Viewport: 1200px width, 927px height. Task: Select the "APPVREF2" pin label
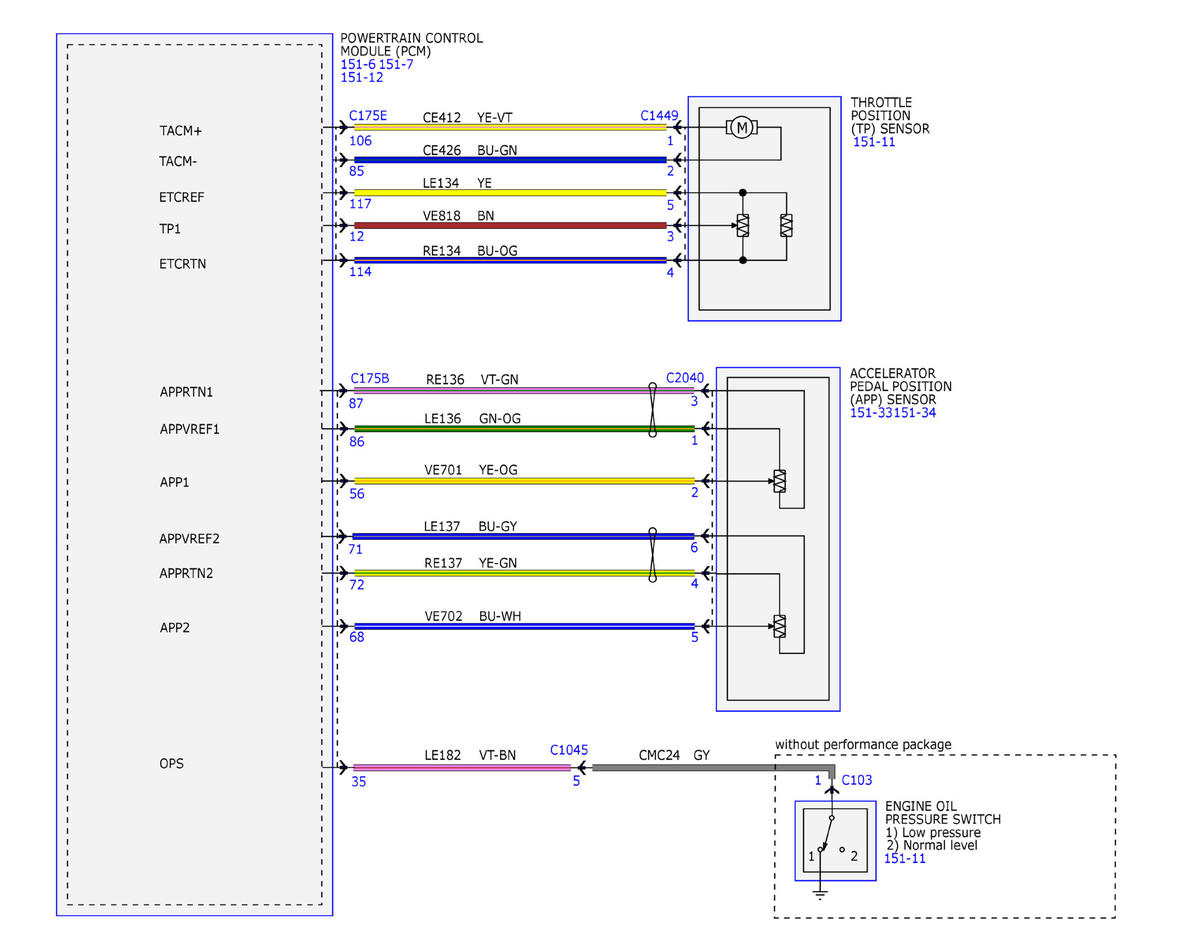tap(189, 539)
